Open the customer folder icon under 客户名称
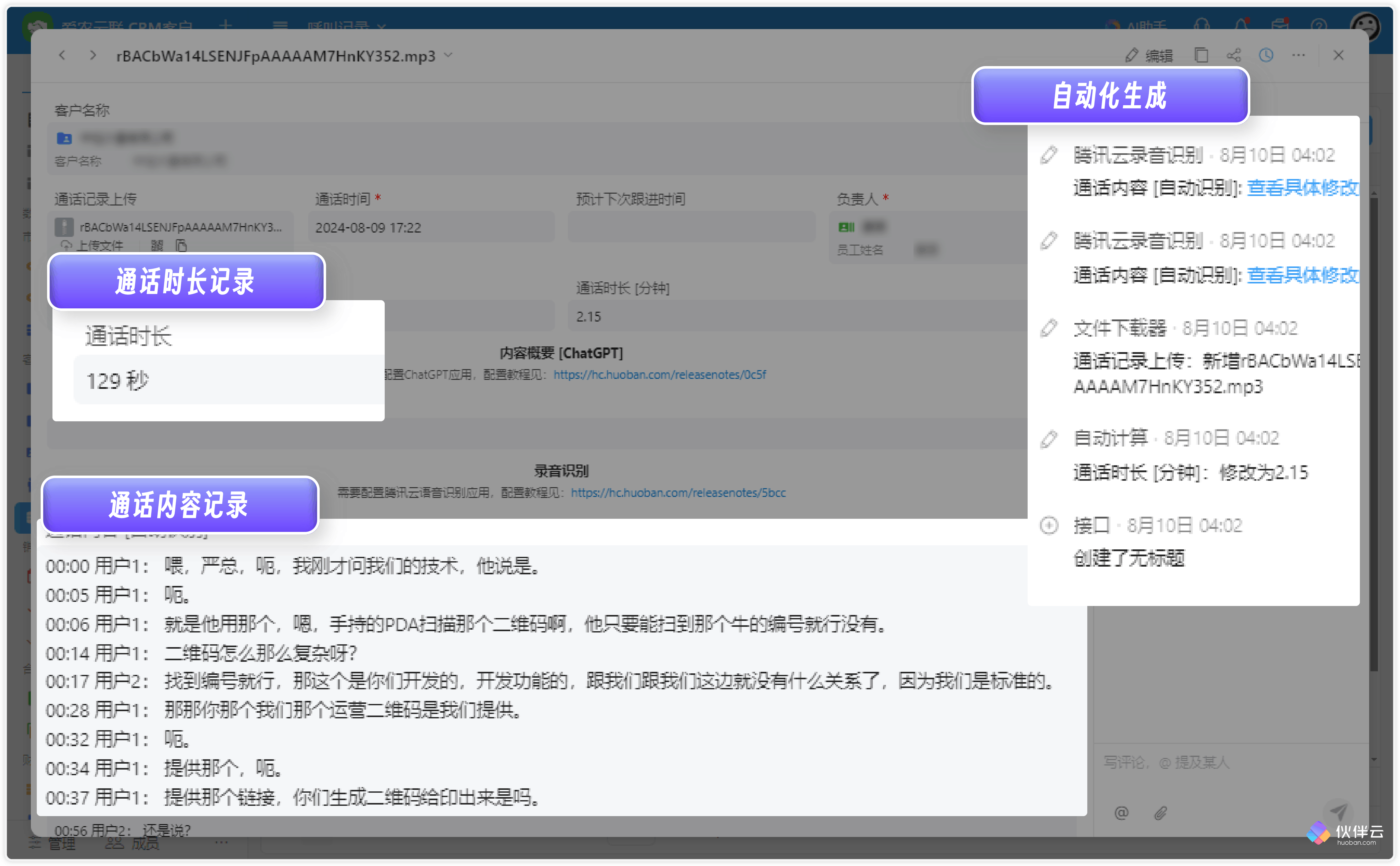This screenshot has height=866, width=1400. (64, 138)
